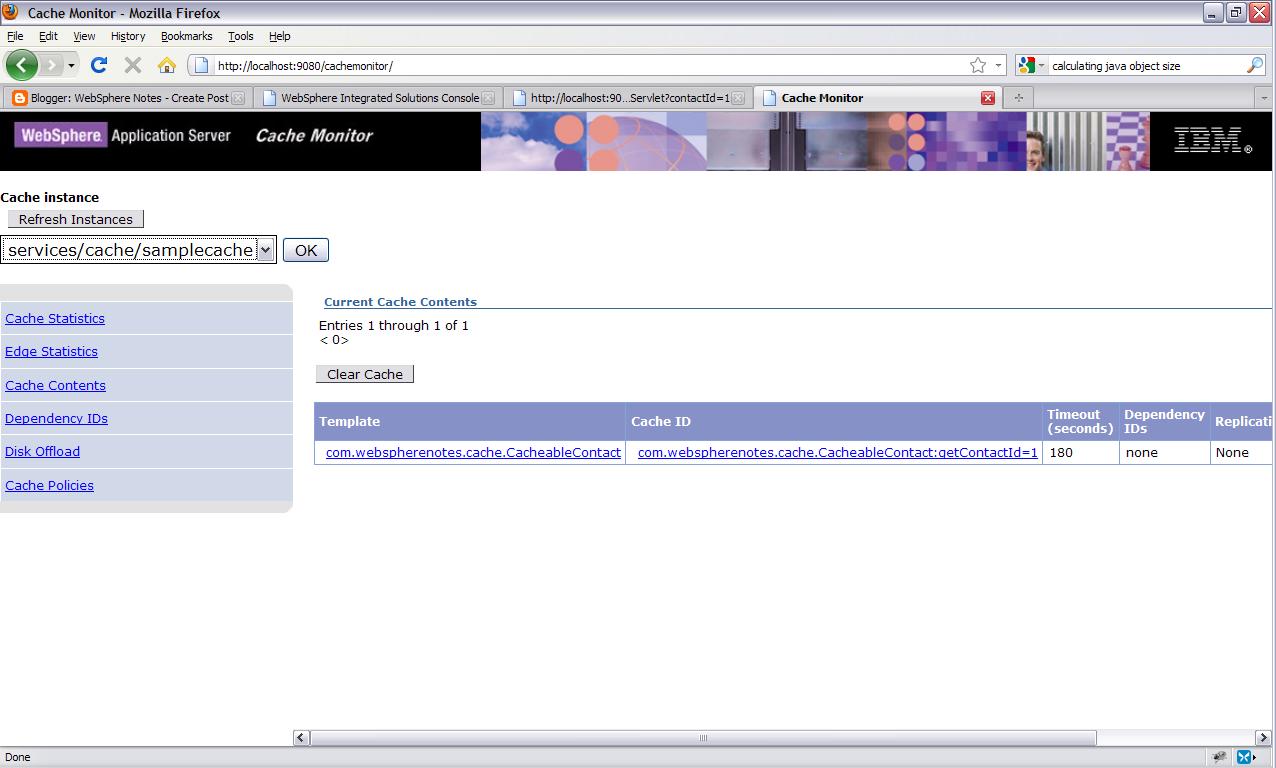The width and height of the screenshot is (1276, 768).
Task: Open the Bookmarks menu
Action: point(187,36)
